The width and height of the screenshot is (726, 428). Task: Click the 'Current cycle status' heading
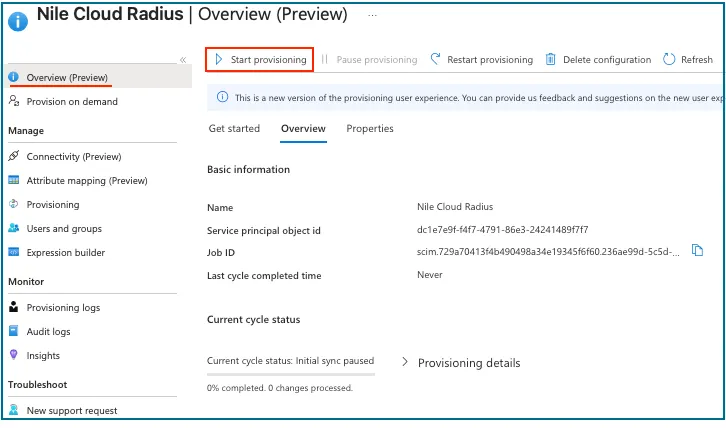253,320
